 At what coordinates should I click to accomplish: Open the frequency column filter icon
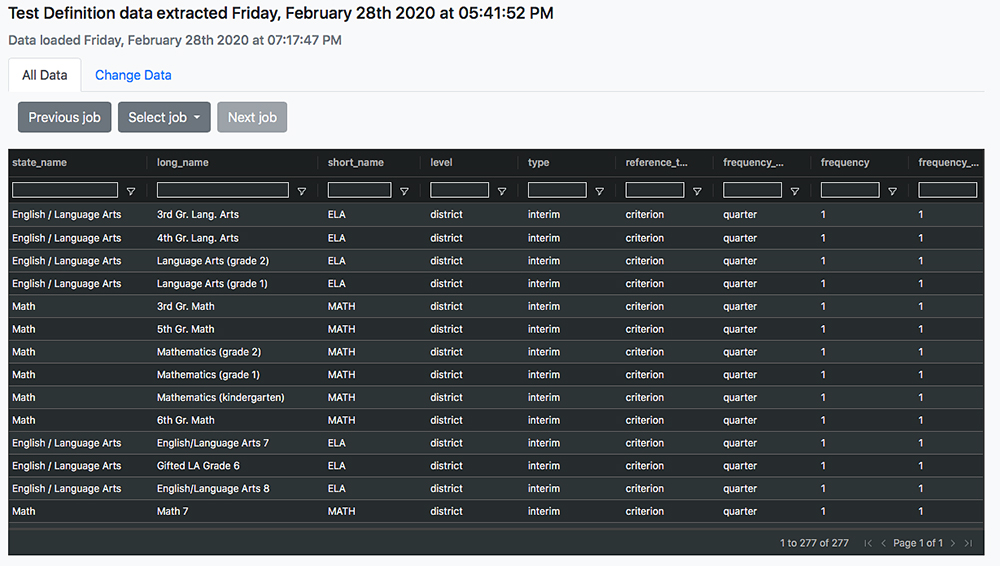coord(892,191)
